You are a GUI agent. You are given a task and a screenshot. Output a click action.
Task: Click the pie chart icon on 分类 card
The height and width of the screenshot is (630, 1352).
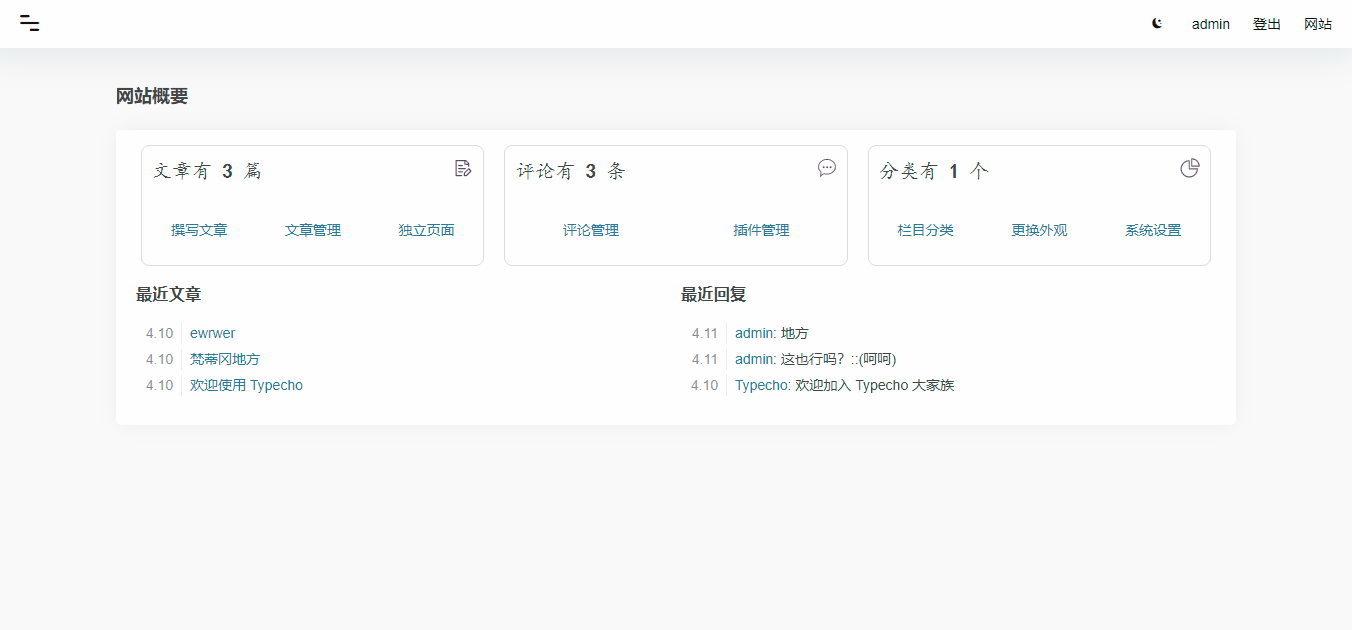pyautogui.click(x=1189, y=168)
